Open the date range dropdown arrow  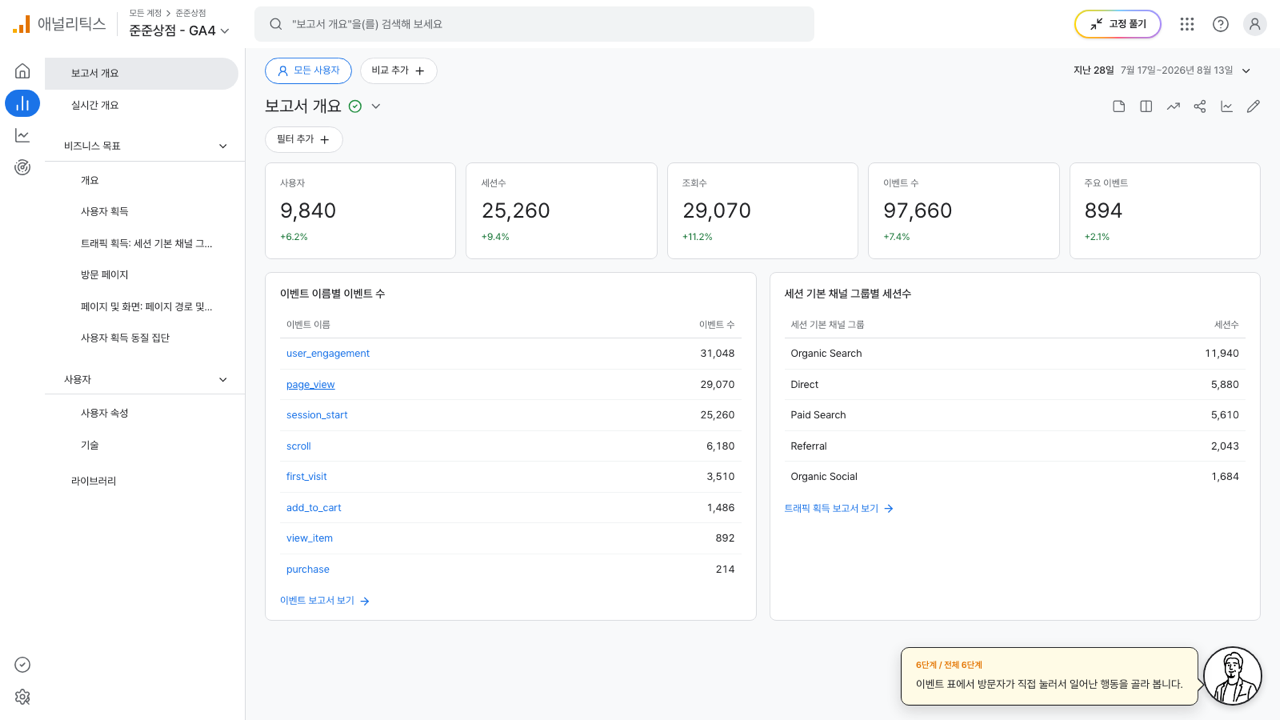click(x=1246, y=71)
